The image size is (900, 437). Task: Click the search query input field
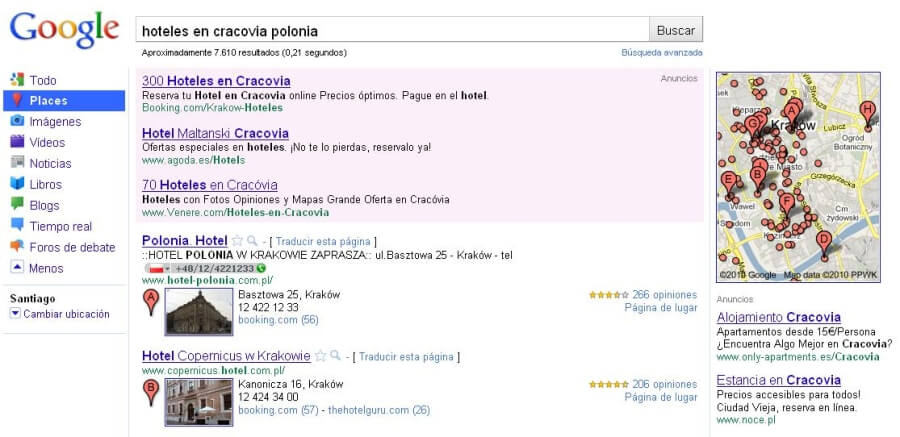coord(392,31)
